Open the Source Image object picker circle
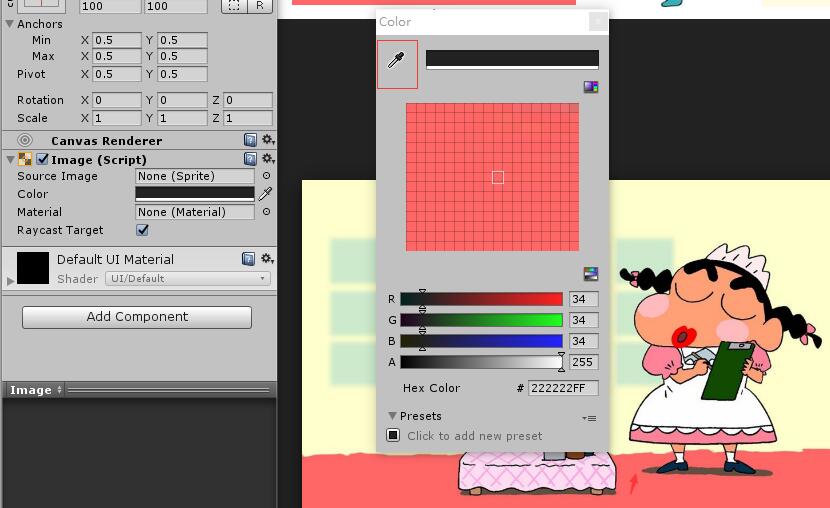The image size is (830, 508). (x=266, y=176)
